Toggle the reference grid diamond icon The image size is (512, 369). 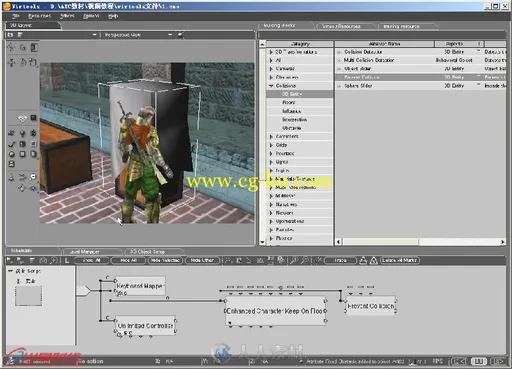point(22,118)
